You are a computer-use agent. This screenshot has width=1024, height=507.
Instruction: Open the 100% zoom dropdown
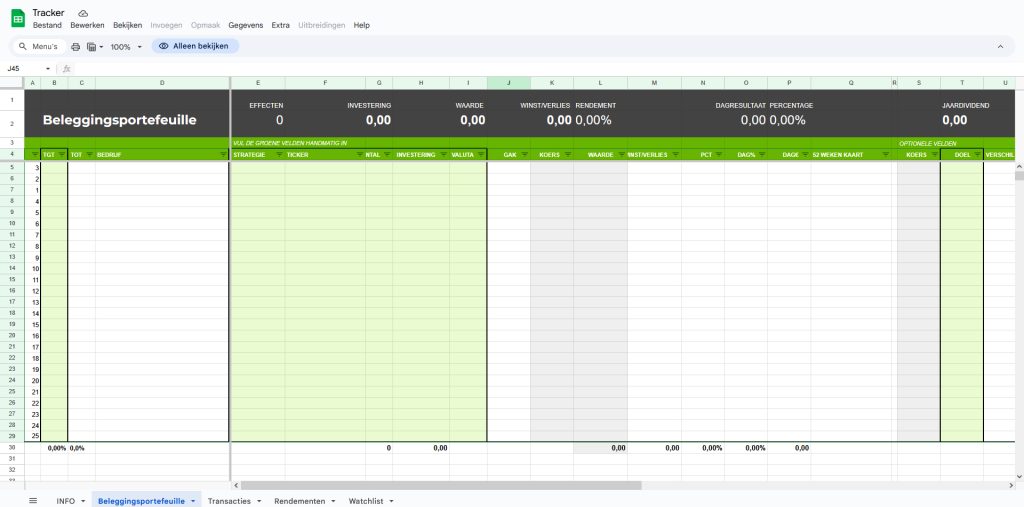126,47
